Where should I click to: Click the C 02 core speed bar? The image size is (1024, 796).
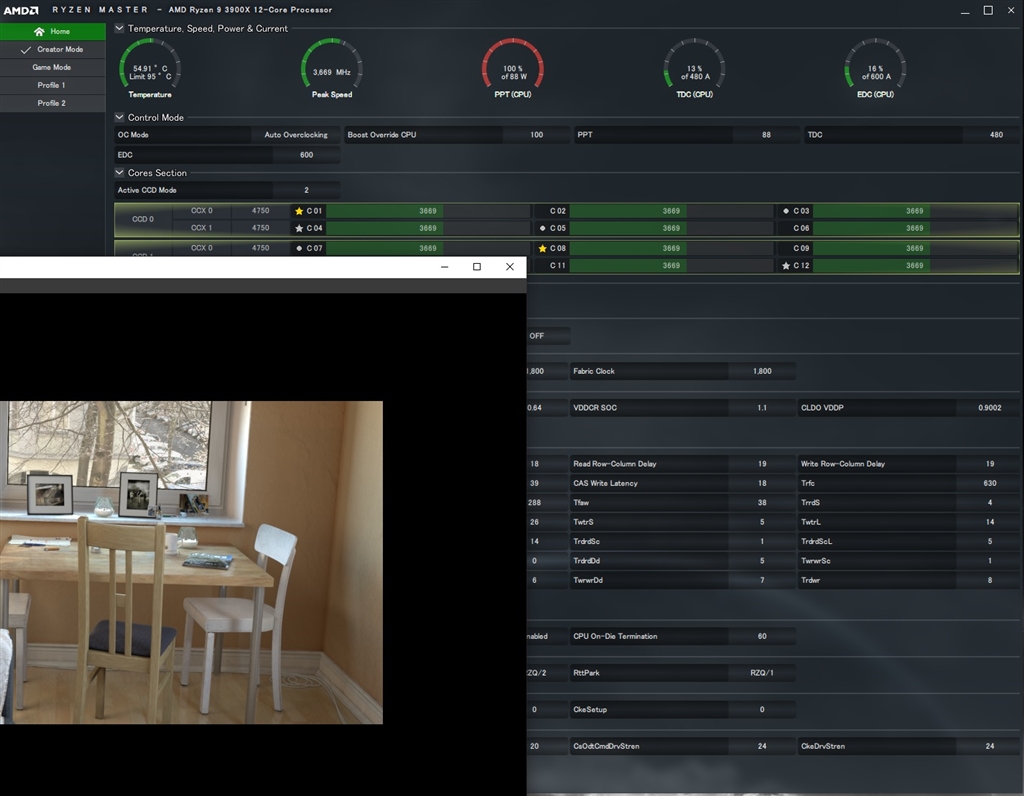click(x=671, y=211)
